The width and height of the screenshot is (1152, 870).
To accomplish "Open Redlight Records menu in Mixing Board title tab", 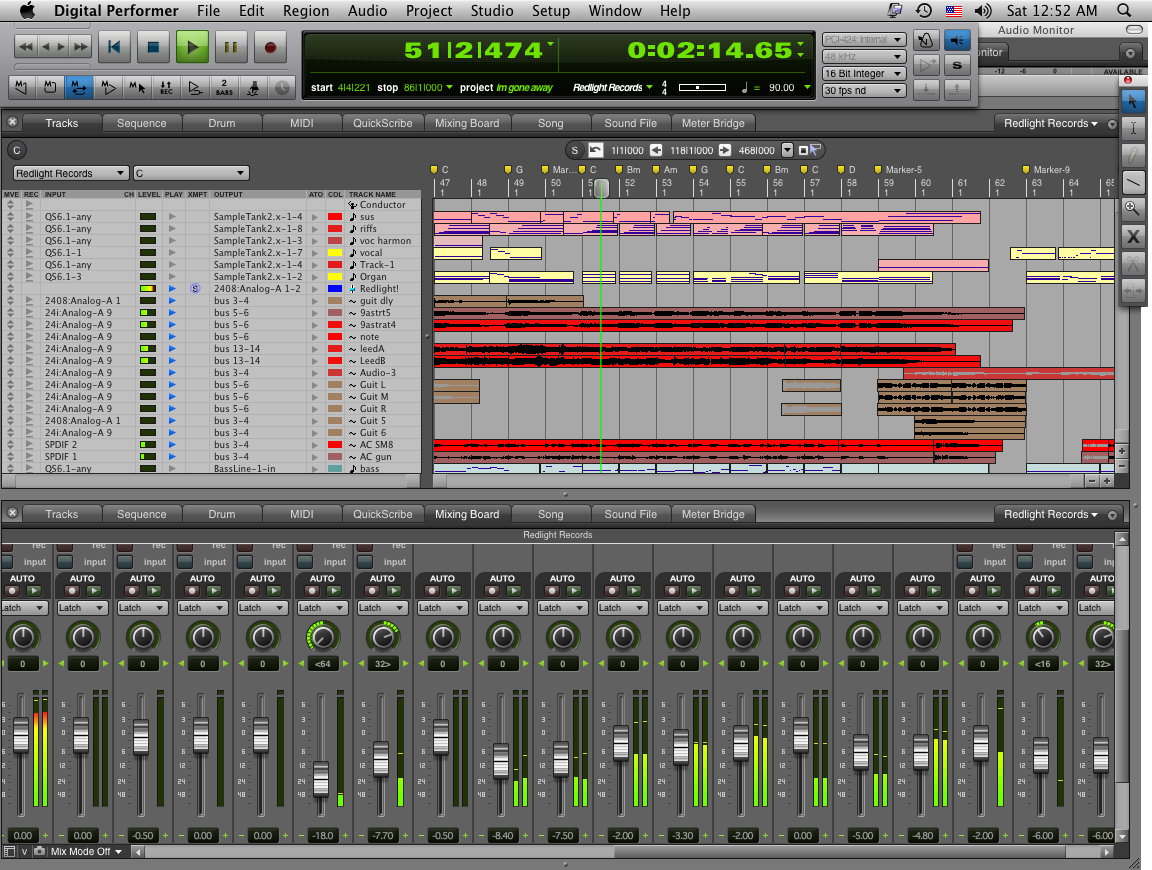I will [x=1051, y=514].
